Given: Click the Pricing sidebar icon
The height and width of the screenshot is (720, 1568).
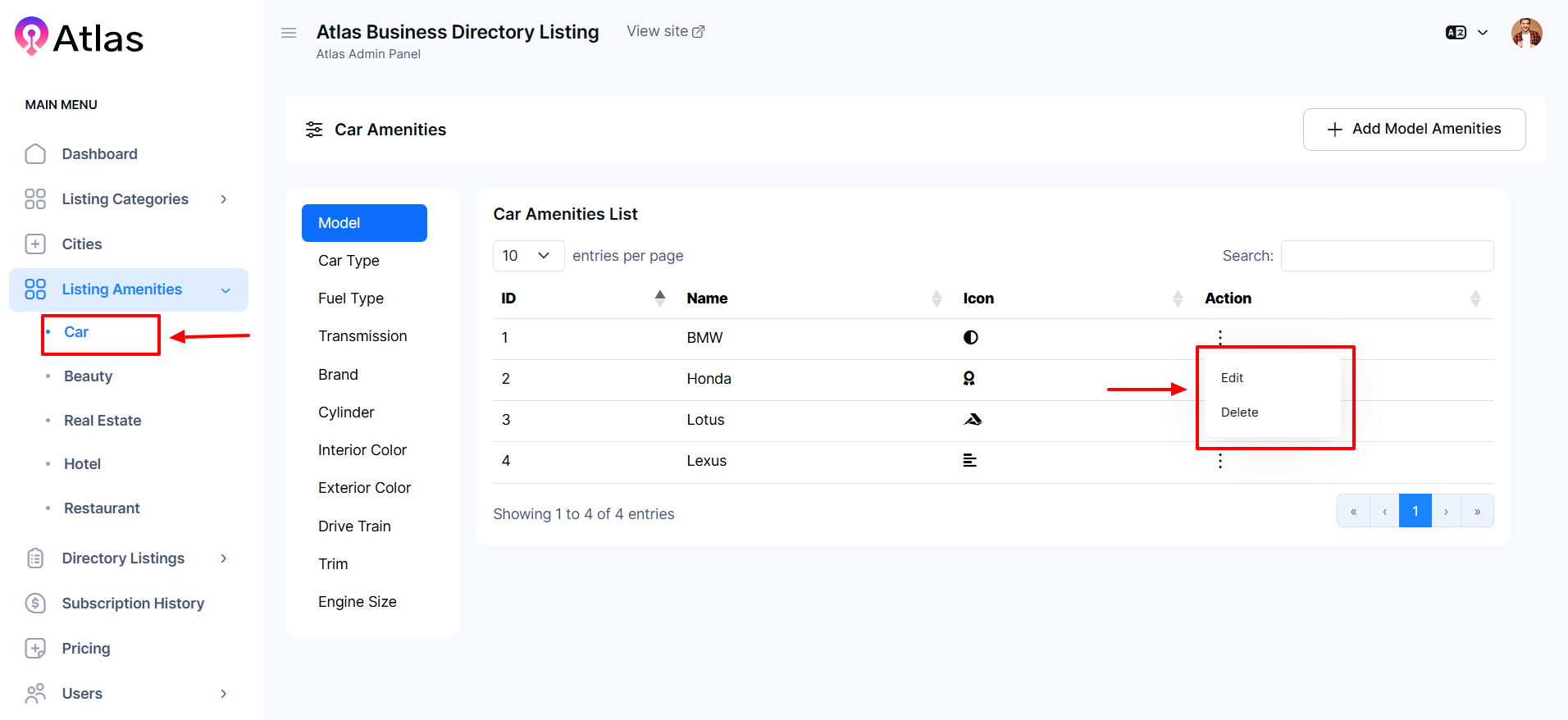Looking at the screenshot, I should (x=35, y=649).
